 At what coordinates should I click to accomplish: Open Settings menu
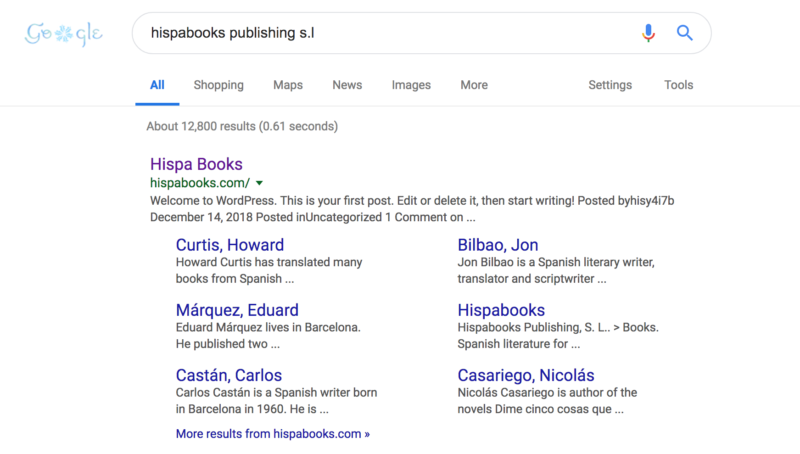[x=610, y=85]
